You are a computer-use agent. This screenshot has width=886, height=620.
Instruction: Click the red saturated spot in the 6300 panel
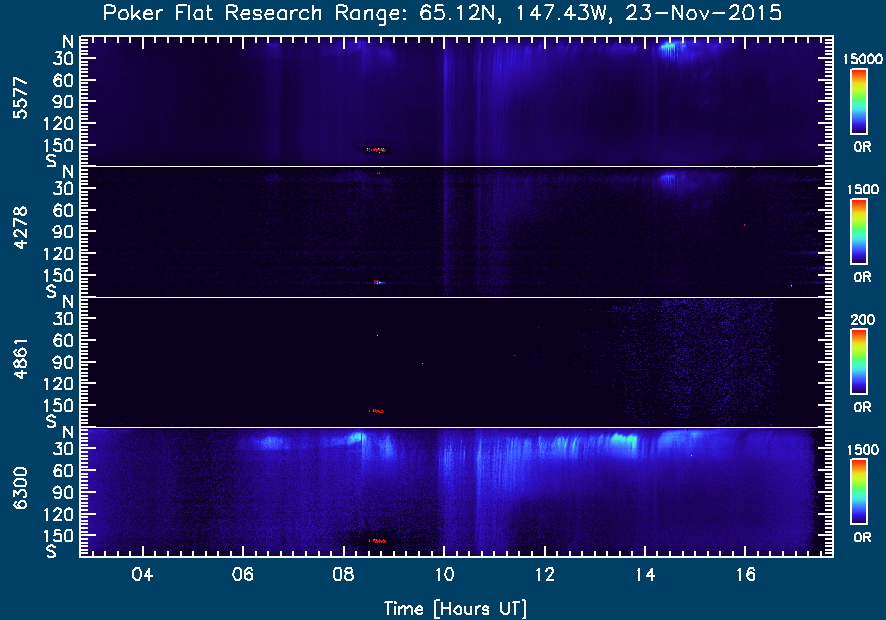click(377, 541)
